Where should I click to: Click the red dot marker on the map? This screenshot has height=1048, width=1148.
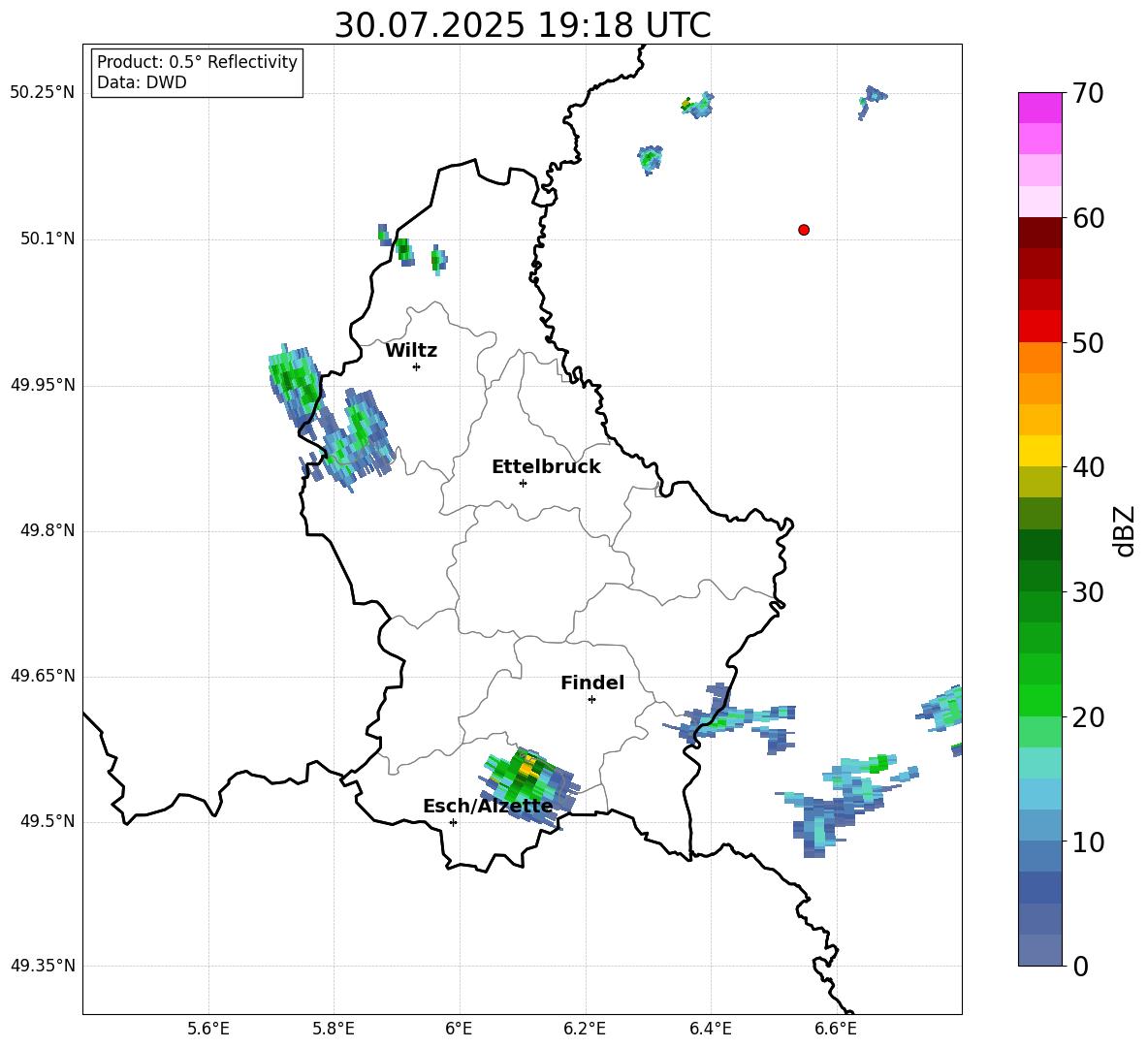coord(804,230)
